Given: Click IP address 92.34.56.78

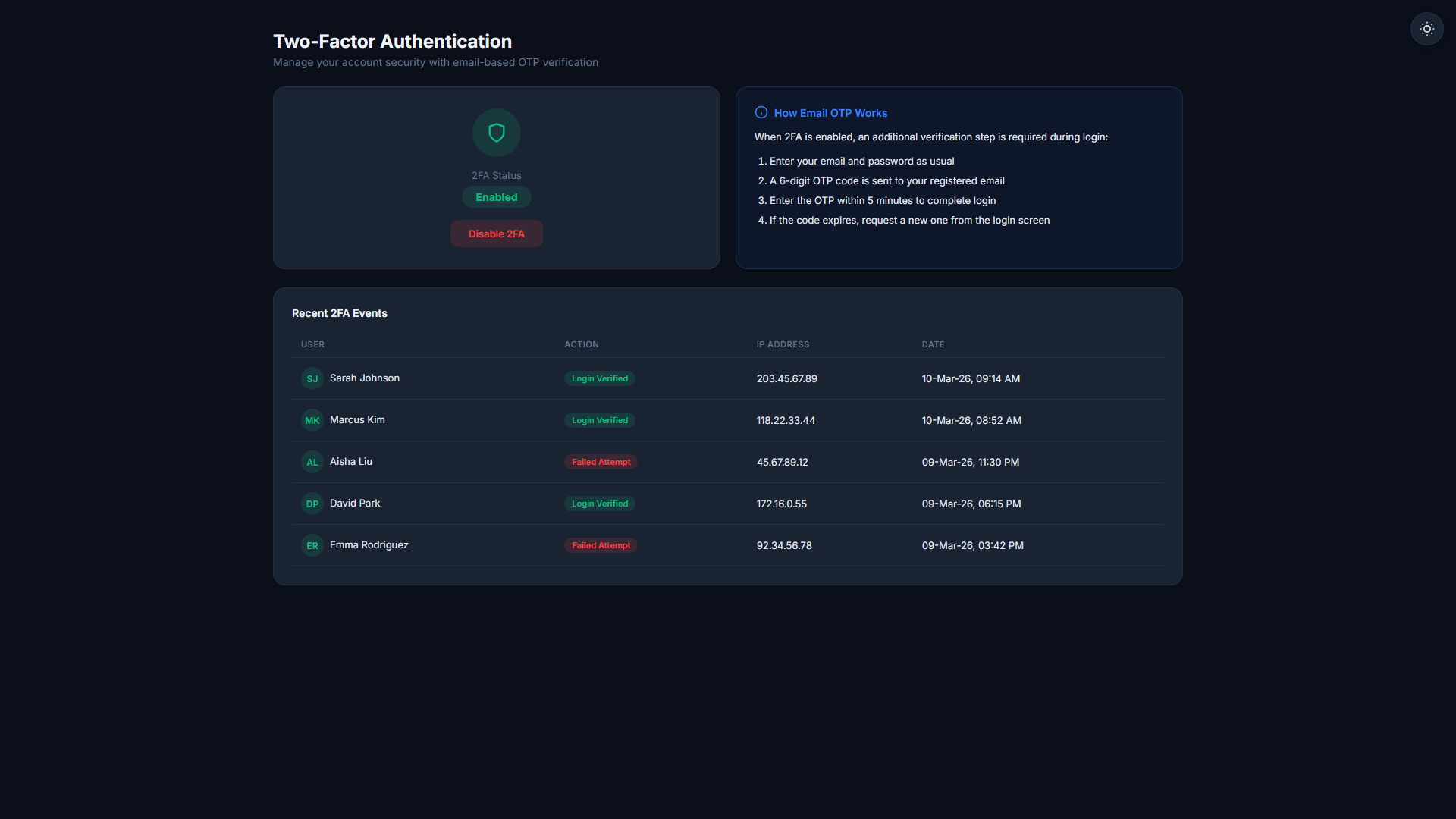Looking at the screenshot, I should click(784, 545).
